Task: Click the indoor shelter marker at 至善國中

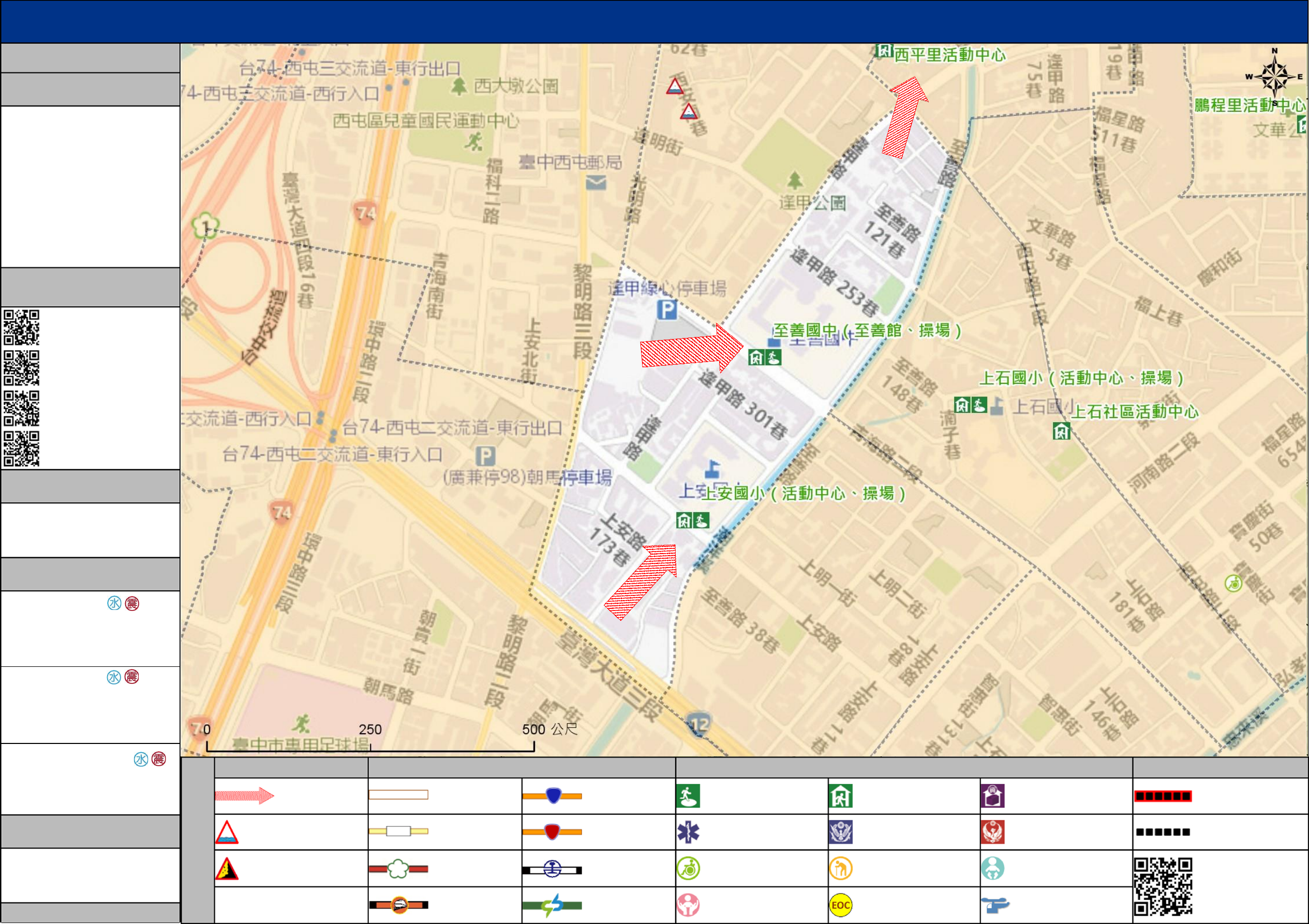Action: (756, 357)
